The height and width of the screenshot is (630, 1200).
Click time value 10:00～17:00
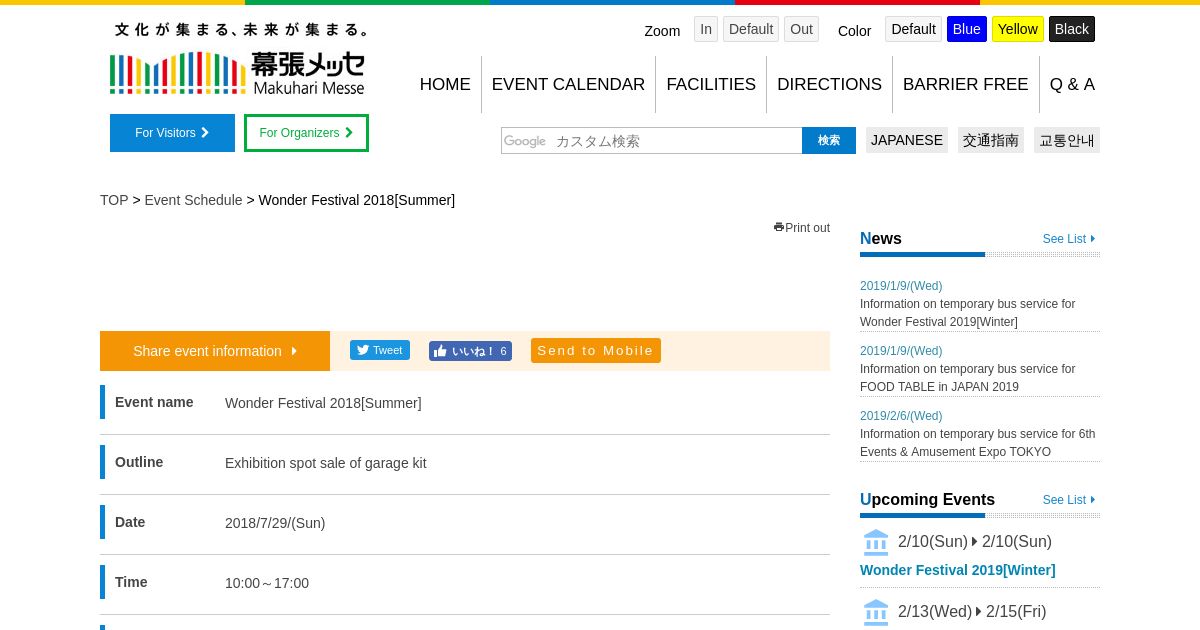267,583
